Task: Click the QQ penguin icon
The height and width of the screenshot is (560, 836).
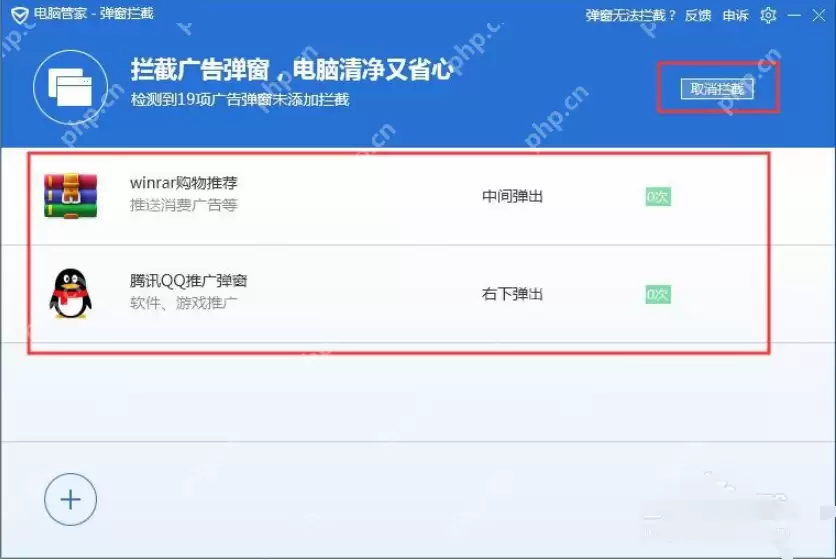Action: point(70,293)
